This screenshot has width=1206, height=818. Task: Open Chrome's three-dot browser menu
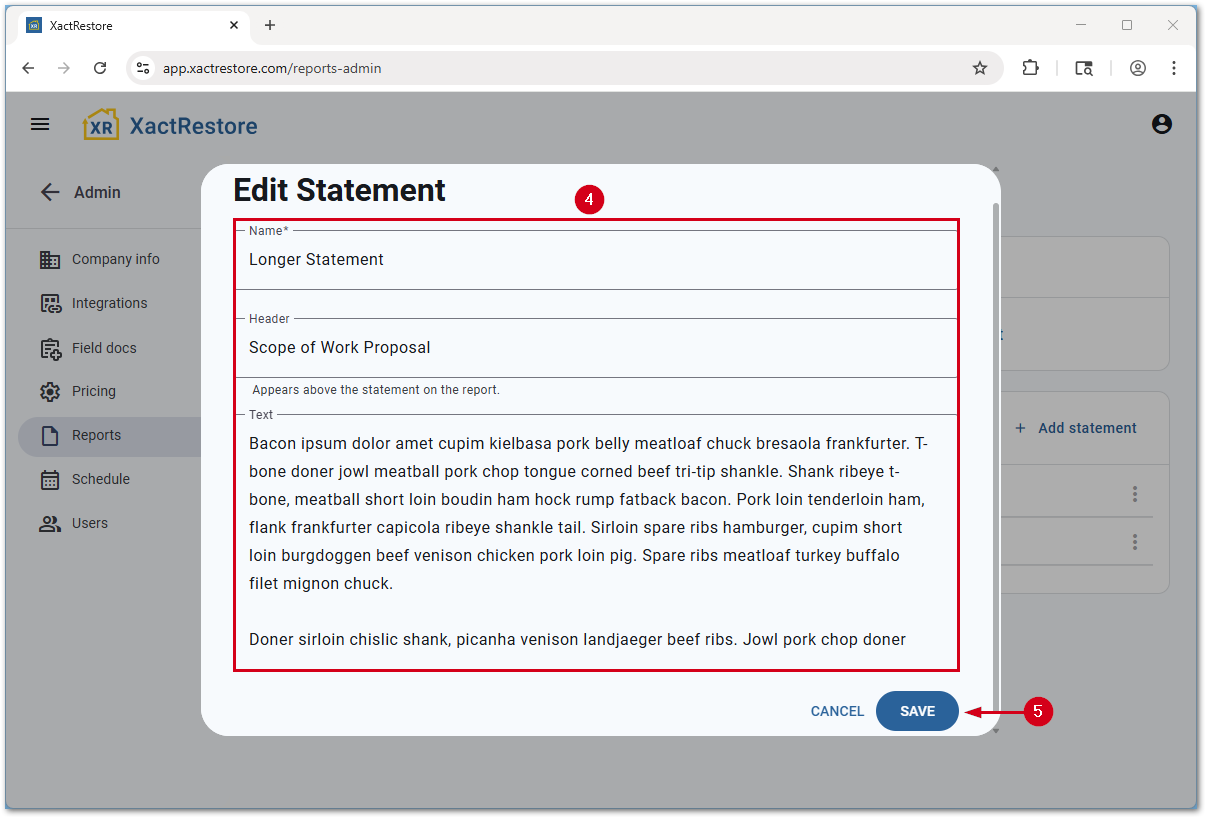(x=1173, y=68)
